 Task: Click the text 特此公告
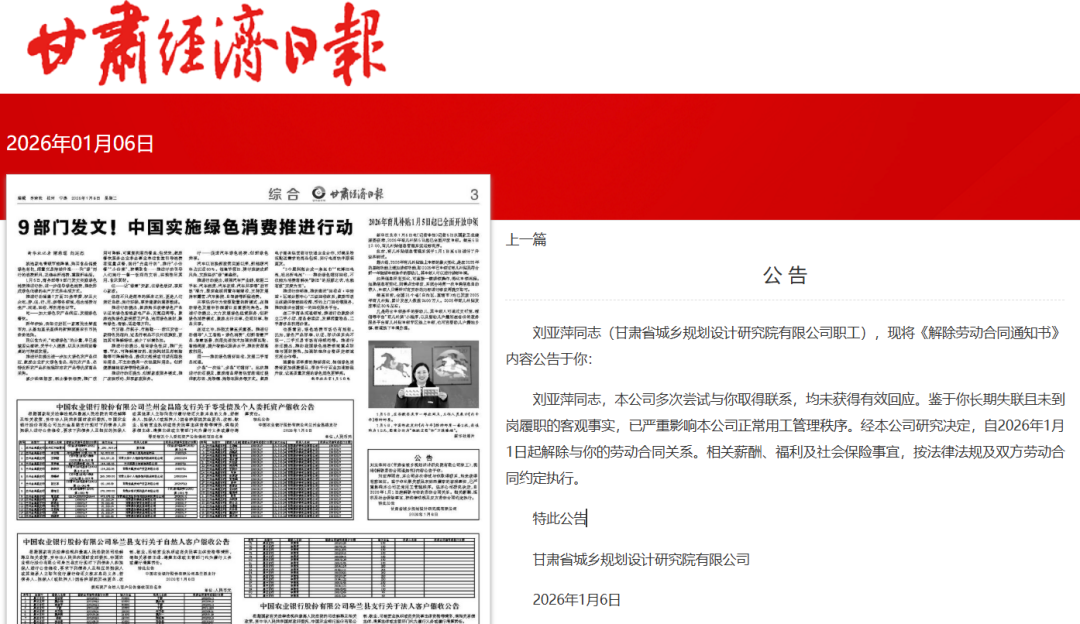tap(559, 519)
